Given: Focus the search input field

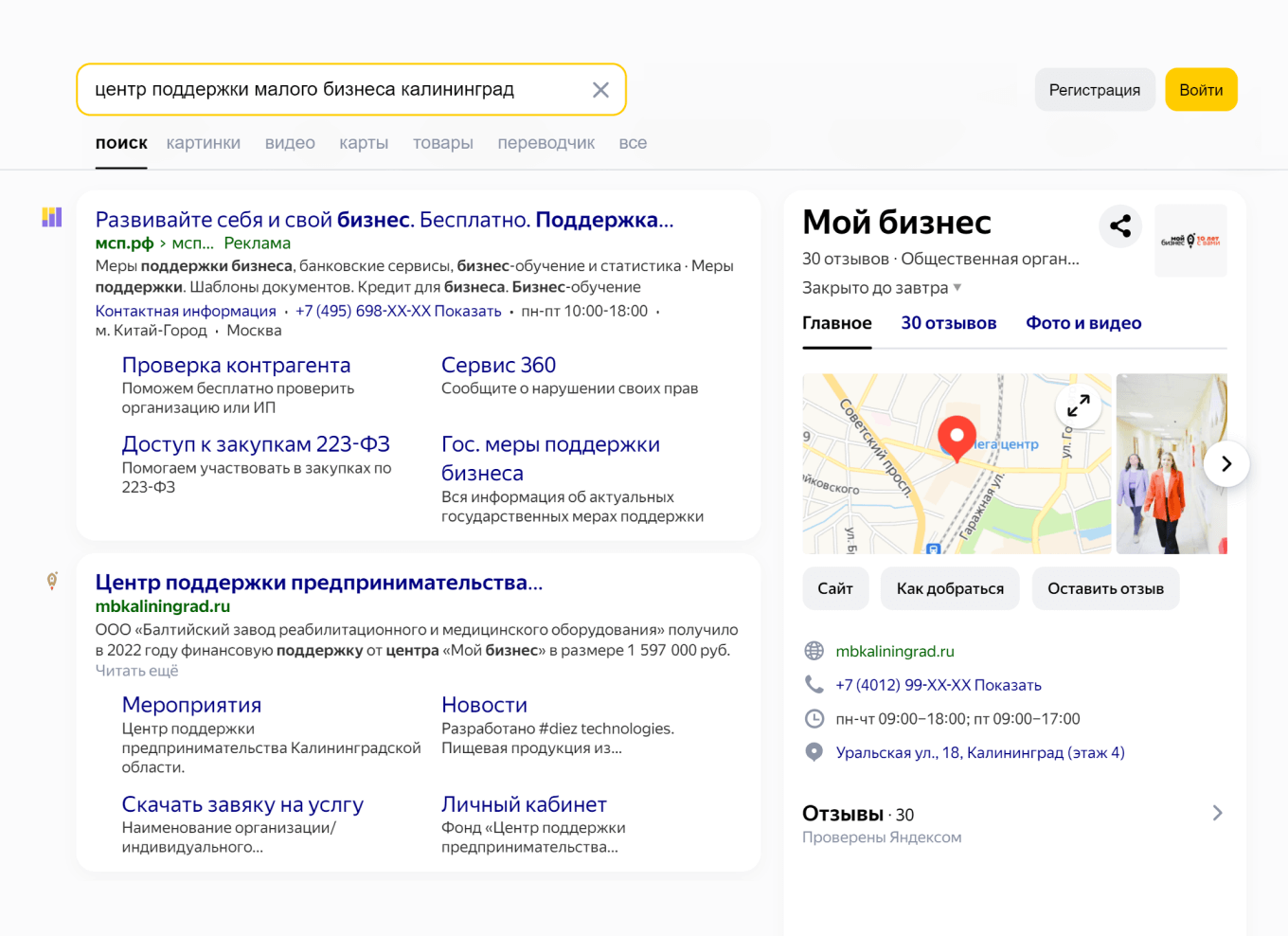Looking at the screenshot, I should pyautogui.click(x=331, y=90).
